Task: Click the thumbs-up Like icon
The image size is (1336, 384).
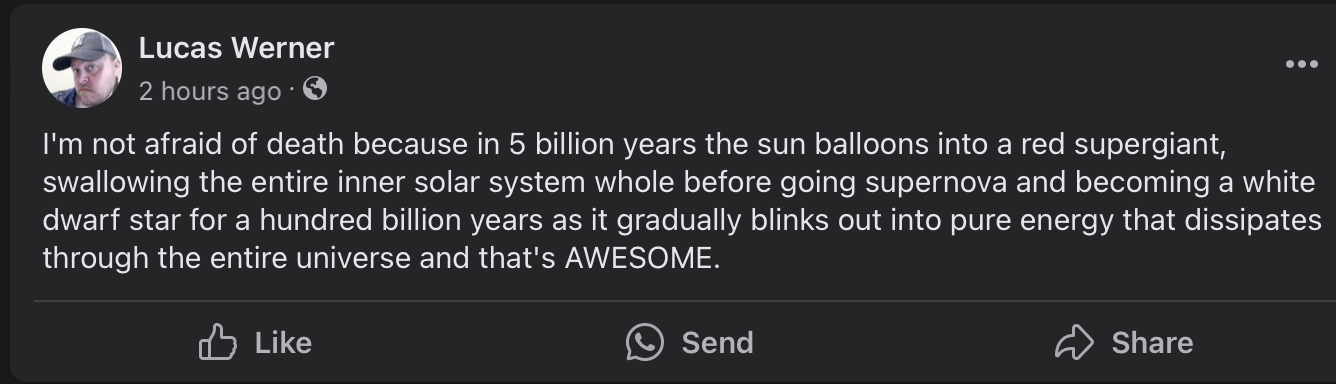Action: pyautogui.click(x=218, y=343)
